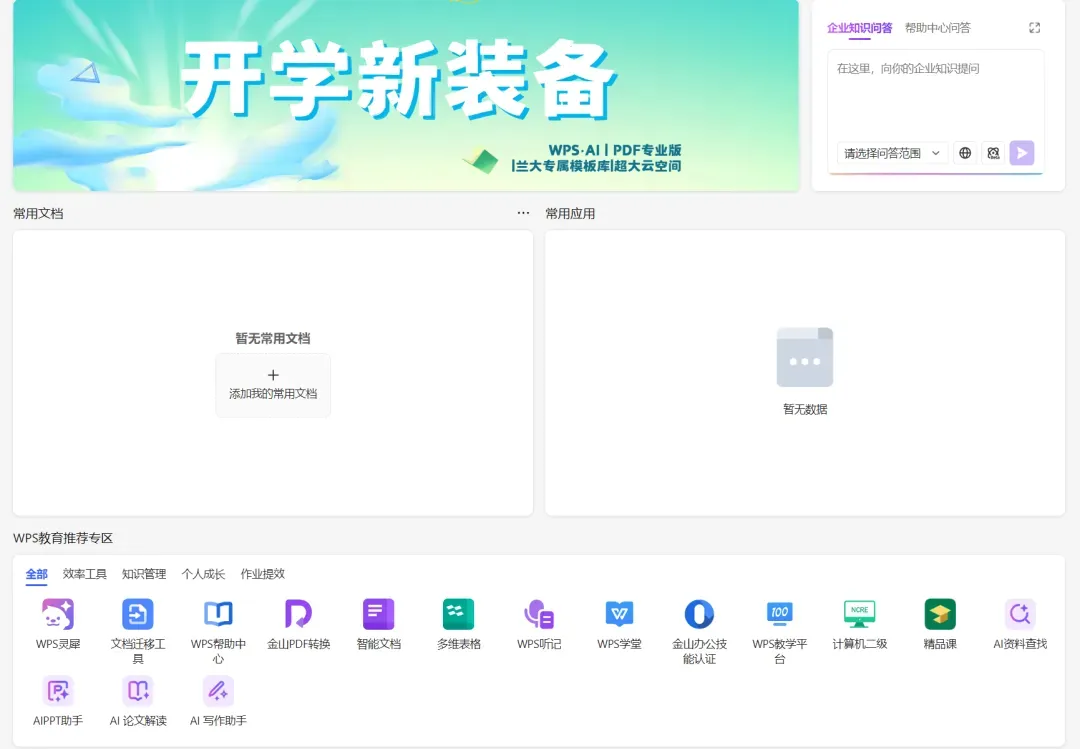Open the AIPPT助手 icon
Screen dimensions: 1080x749
point(58,690)
